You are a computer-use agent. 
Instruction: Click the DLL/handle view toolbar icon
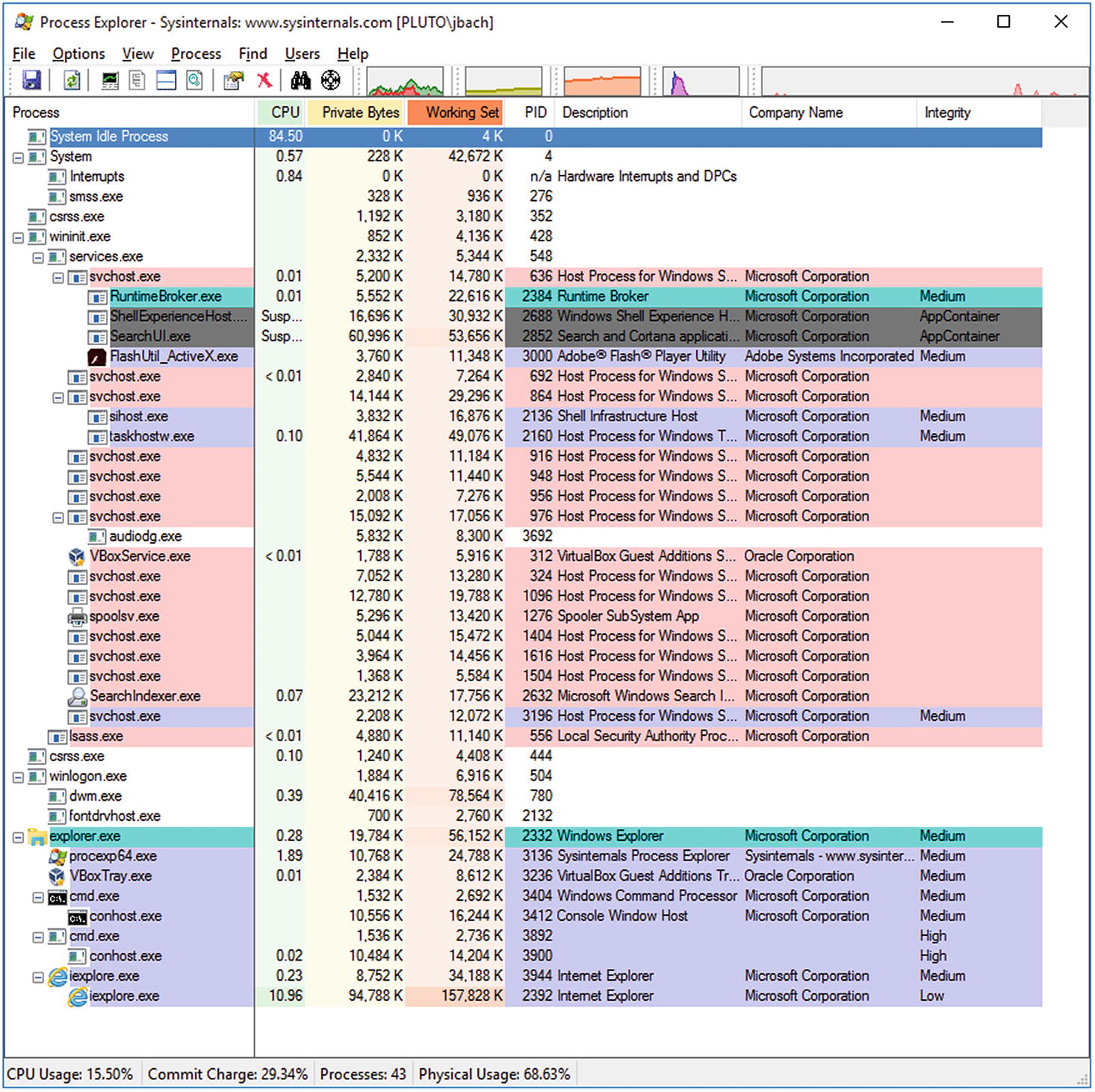194,80
